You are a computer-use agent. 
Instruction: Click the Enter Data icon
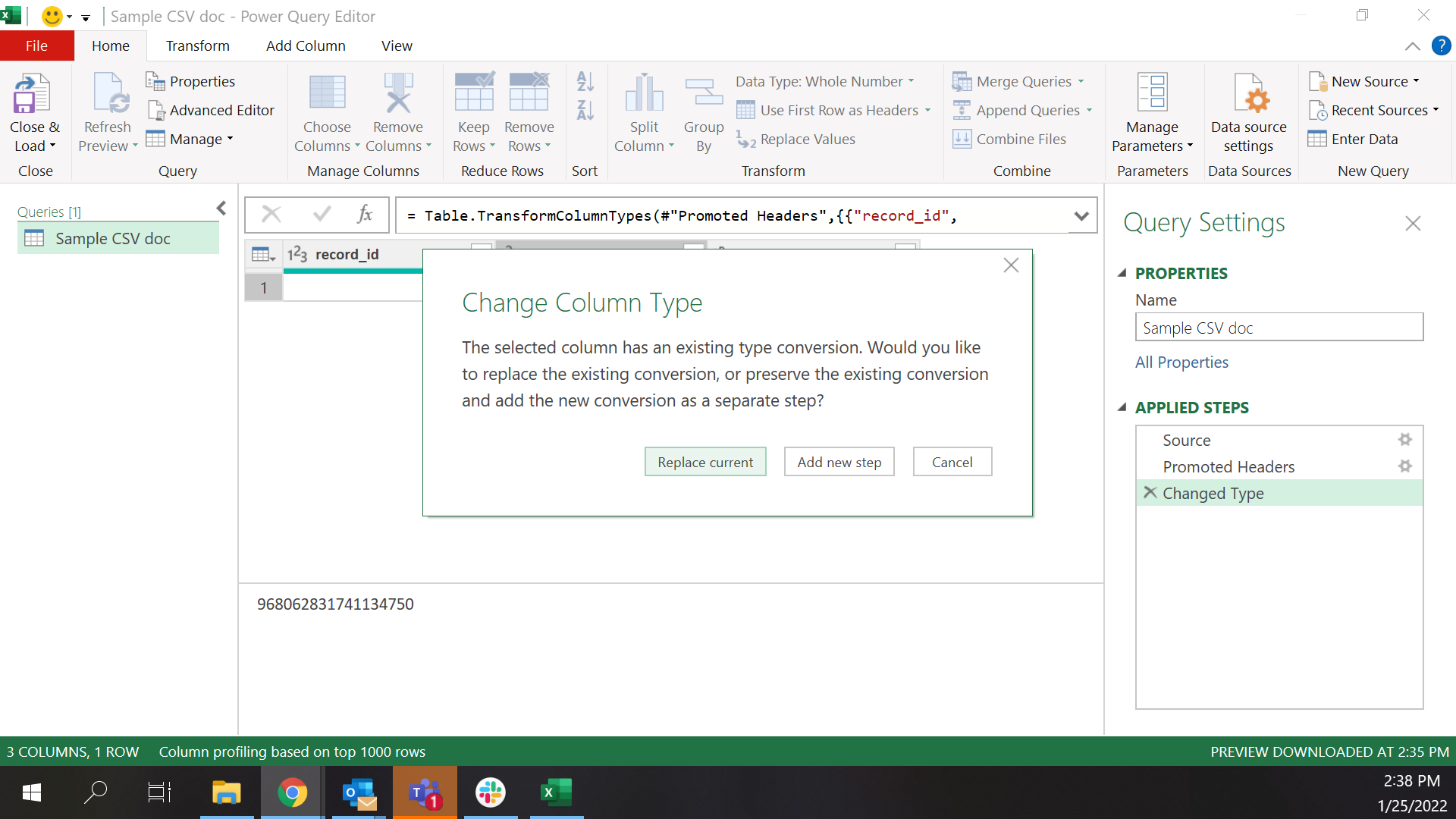pyautogui.click(x=1318, y=140)
